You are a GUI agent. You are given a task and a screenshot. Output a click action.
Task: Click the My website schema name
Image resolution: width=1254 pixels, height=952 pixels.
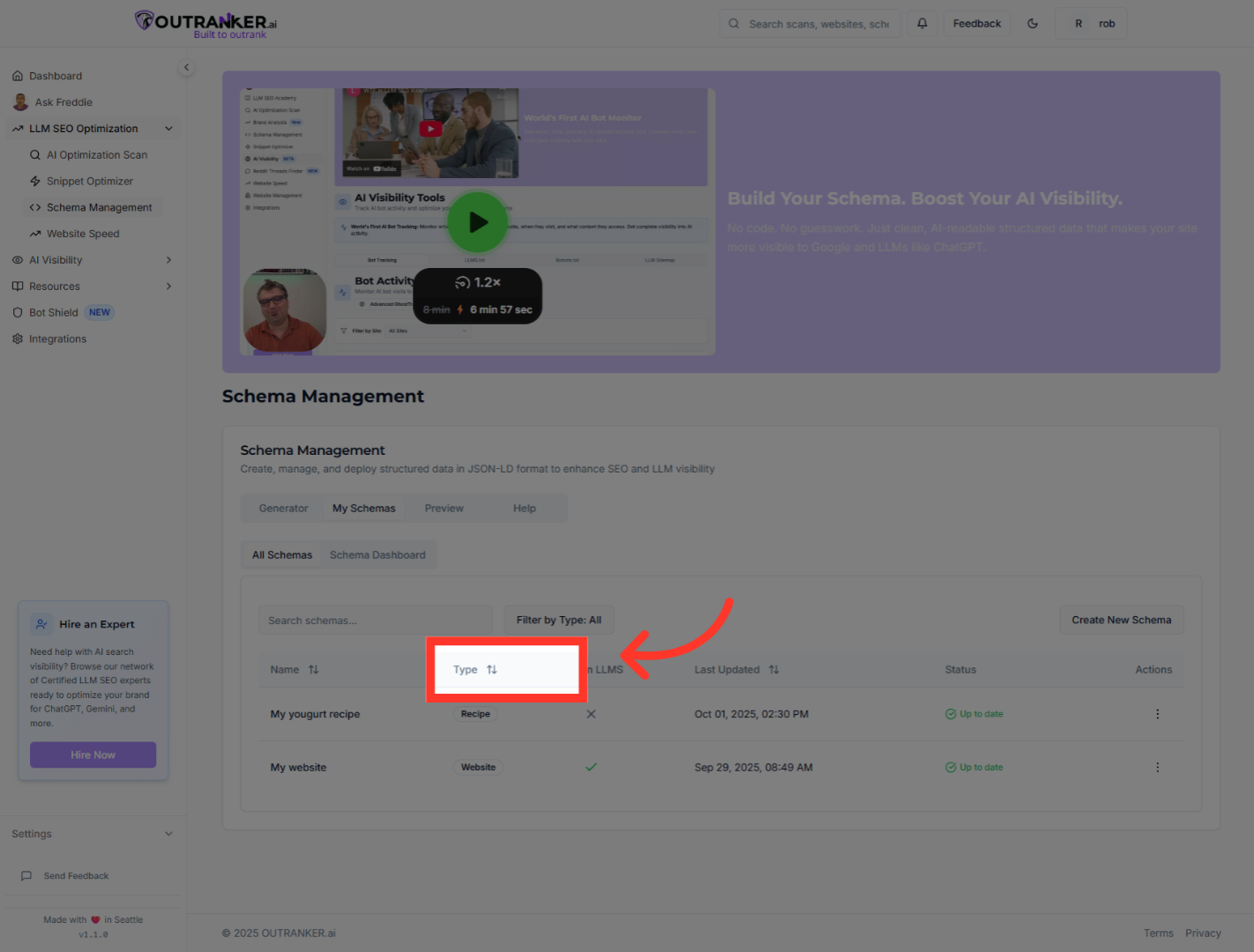[x=298, y=767]
